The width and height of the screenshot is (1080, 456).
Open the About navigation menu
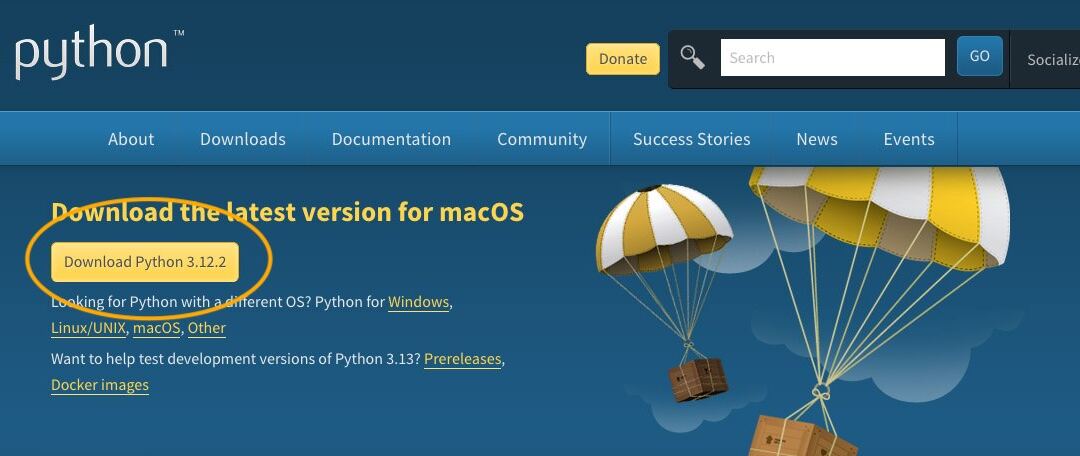131,139
